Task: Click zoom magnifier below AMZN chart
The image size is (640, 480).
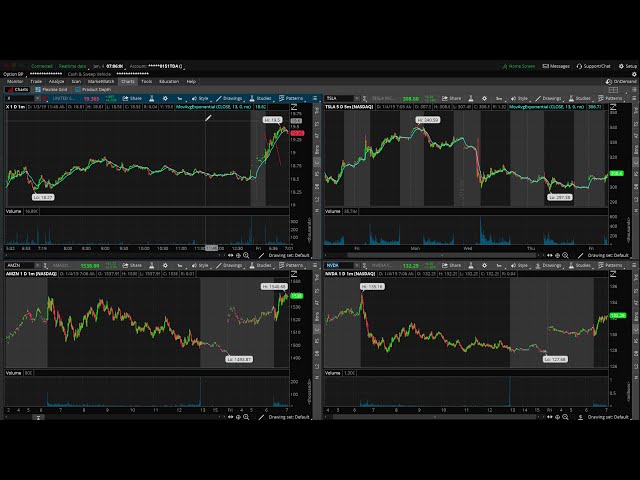Action: (x=246, y=417)
